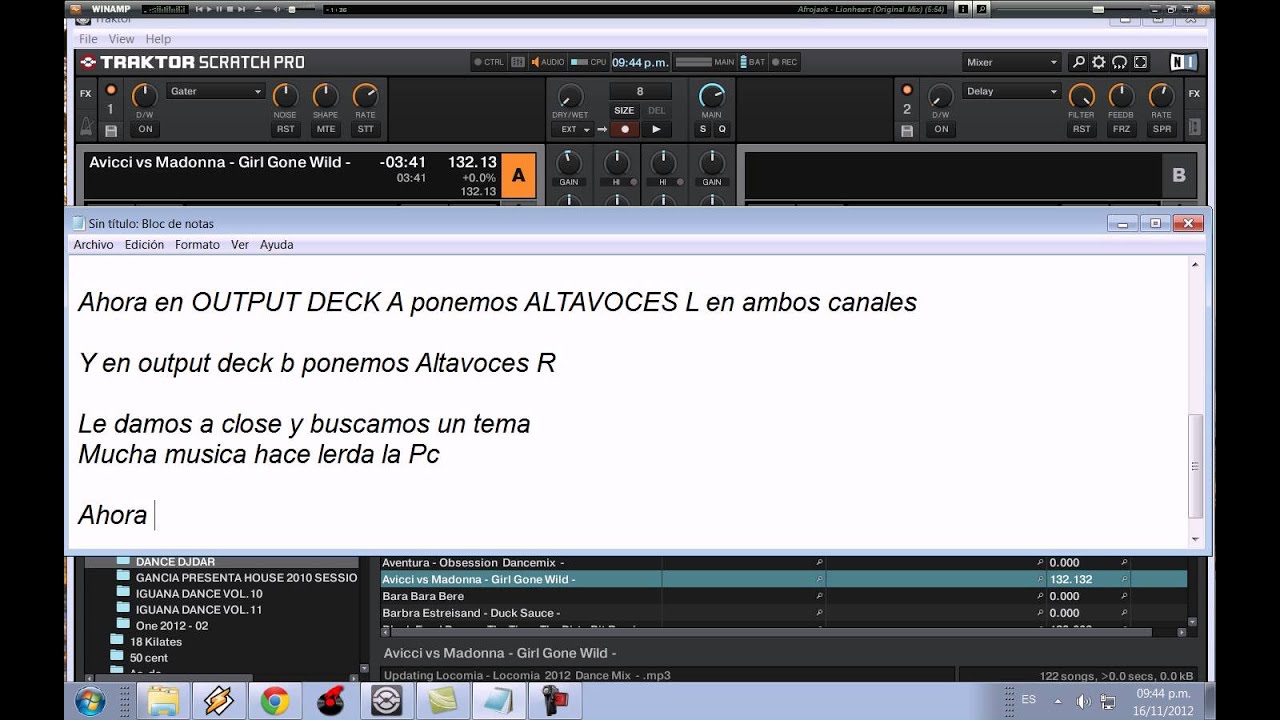Toggle FX unit 1 ON button
The width and height of the screenshot is (1280, 720).
(x=145, y=129)
